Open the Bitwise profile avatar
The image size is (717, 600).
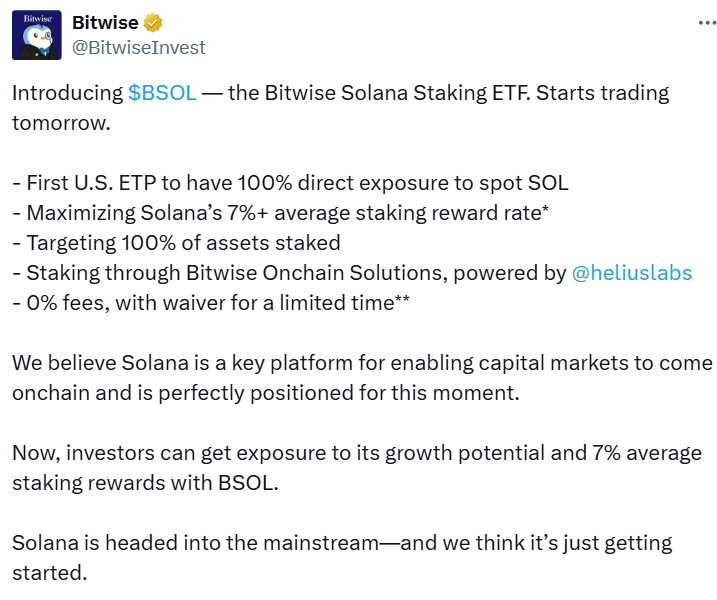coord(37,34)
